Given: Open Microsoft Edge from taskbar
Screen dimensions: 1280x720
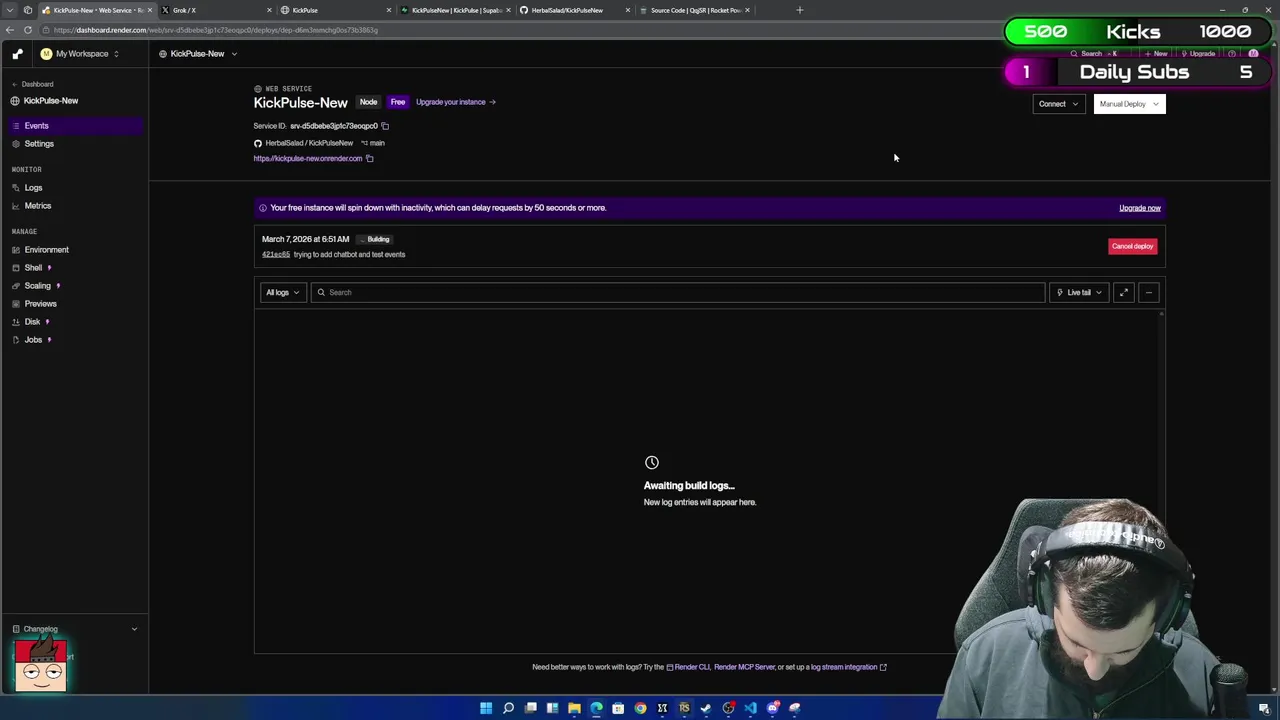Looking at the screenshot, I should point(596,708).
